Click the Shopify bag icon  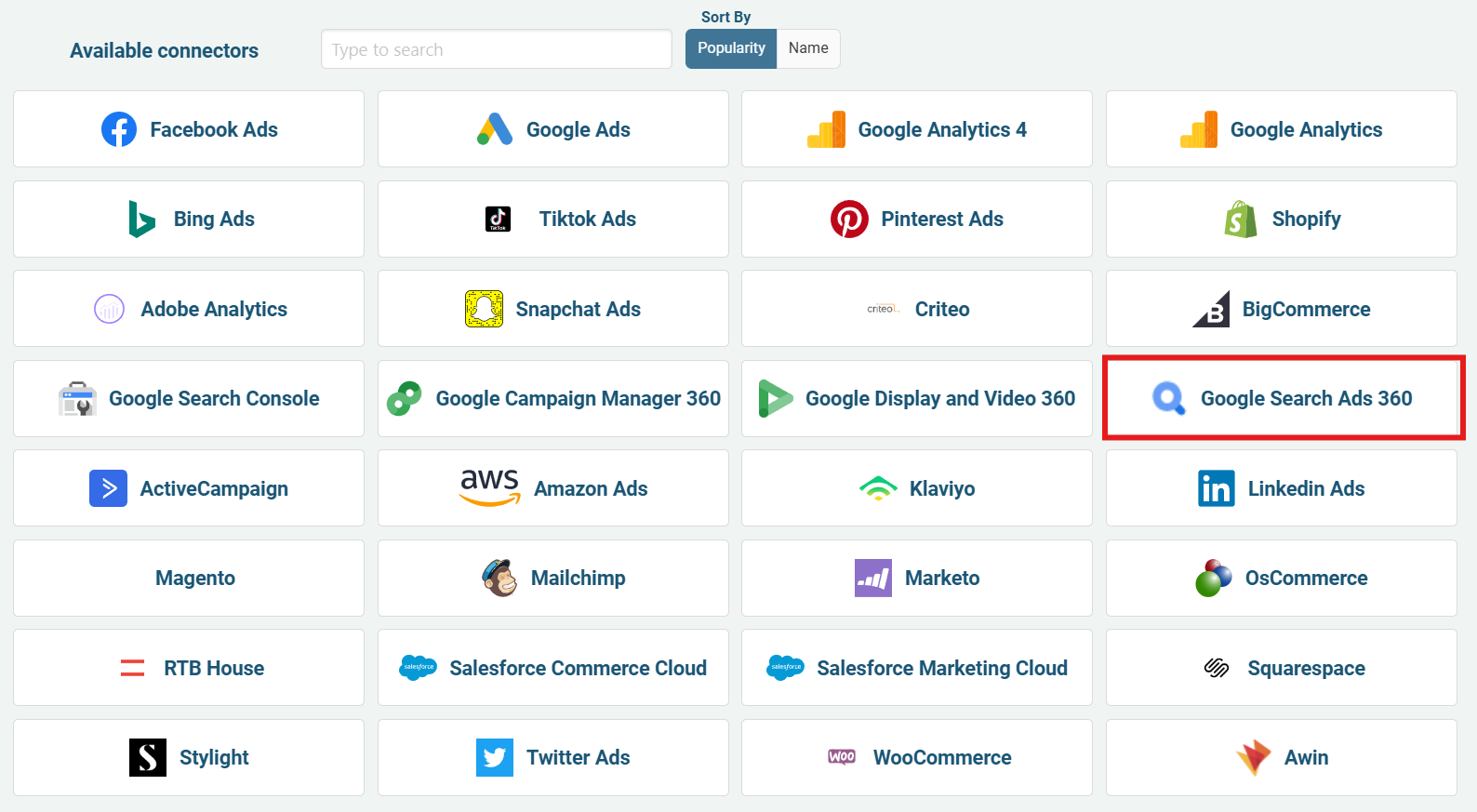[x=1241, y=220]
